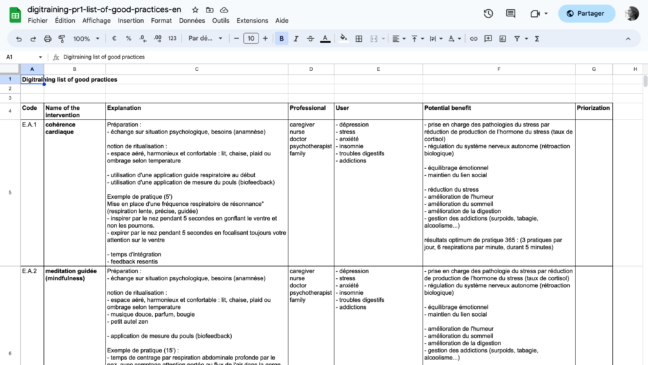
Task: Click the undo arrow icon
Action: click(19, 39)
